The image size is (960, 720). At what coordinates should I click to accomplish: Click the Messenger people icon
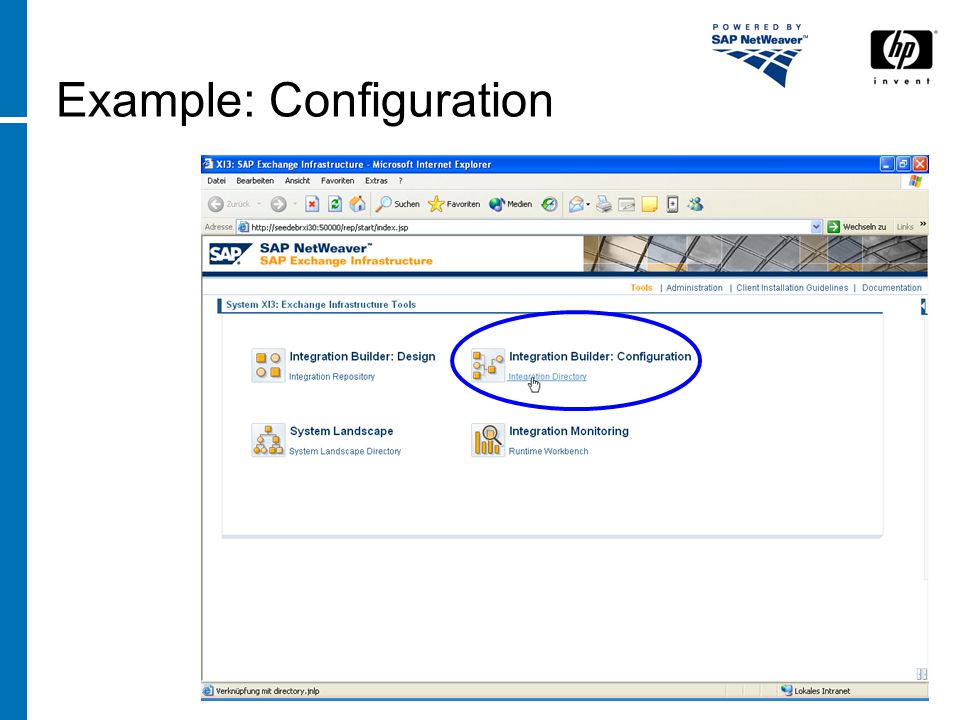(696, 204)
